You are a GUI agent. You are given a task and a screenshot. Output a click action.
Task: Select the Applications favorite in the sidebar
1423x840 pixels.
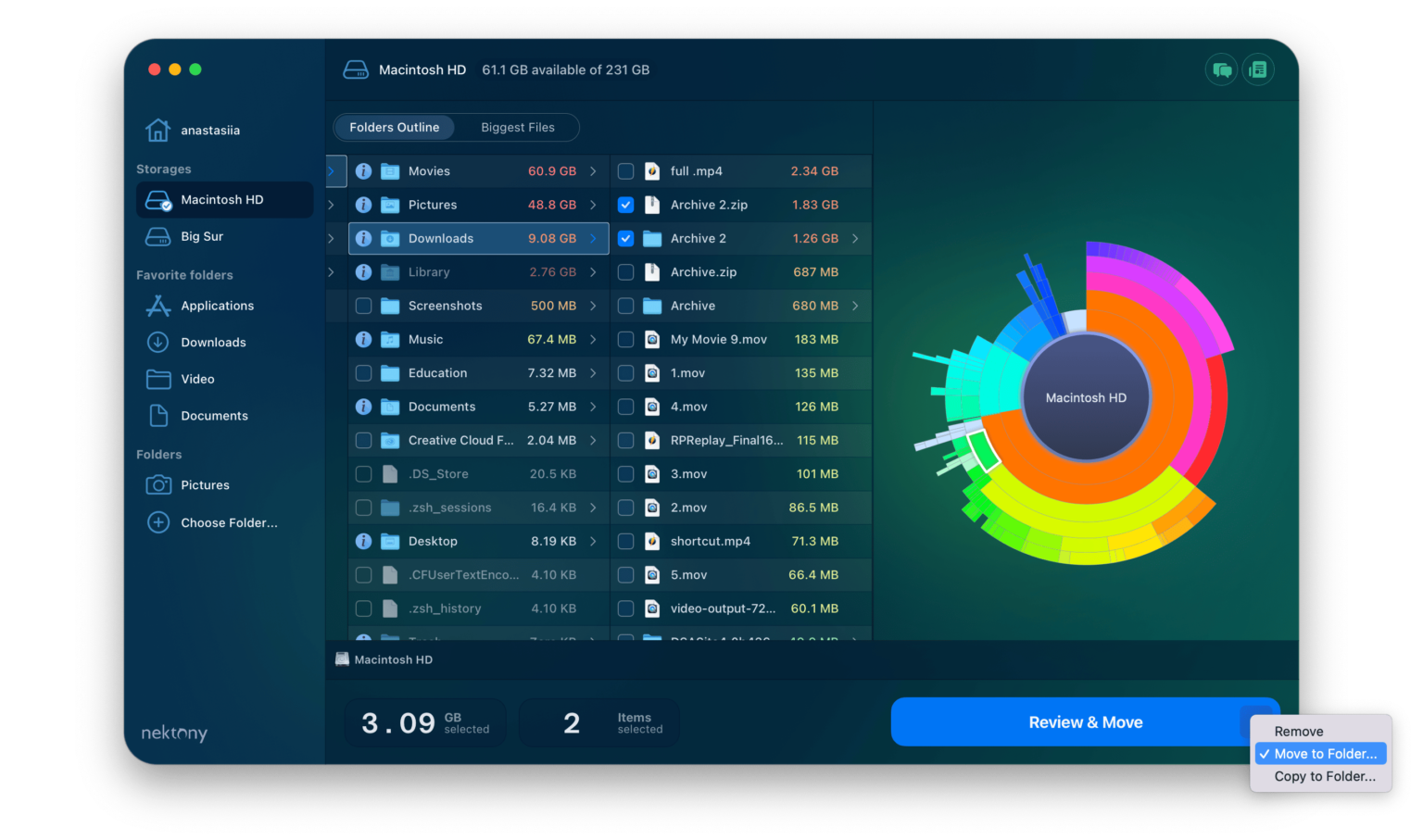pos(217,306)
